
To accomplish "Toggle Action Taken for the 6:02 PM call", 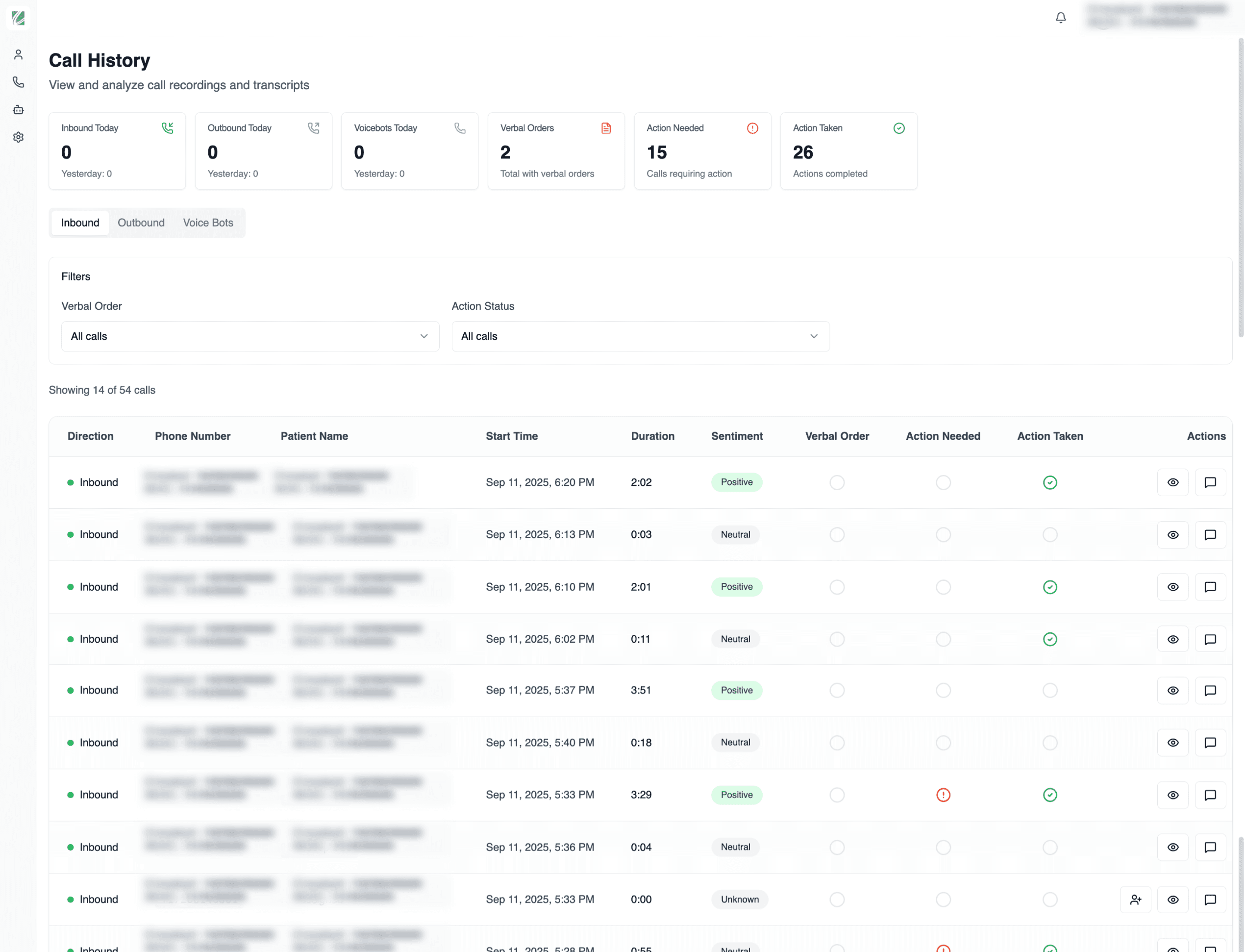I will click(1049, 639).
